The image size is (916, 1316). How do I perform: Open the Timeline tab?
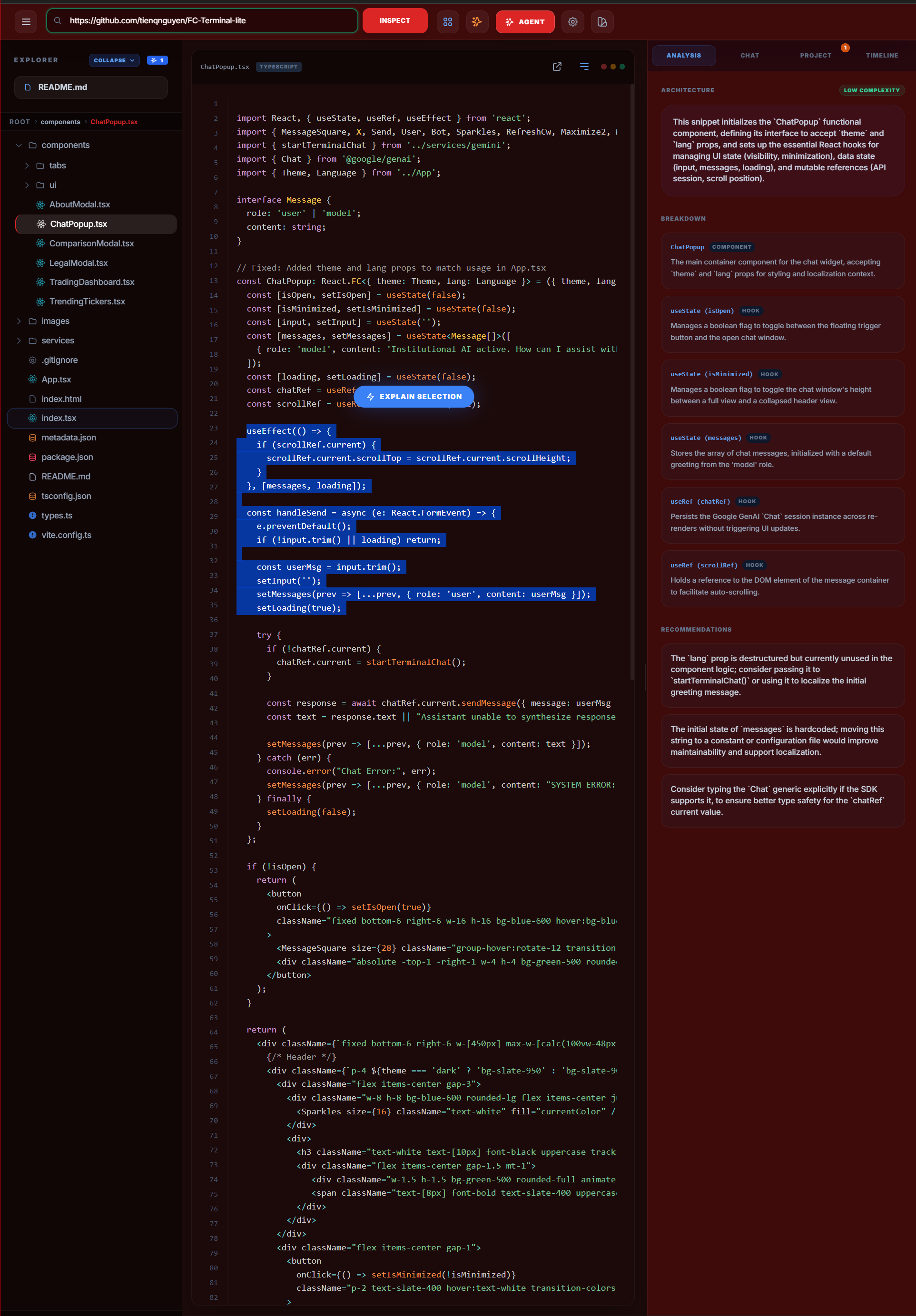(882, 55)
